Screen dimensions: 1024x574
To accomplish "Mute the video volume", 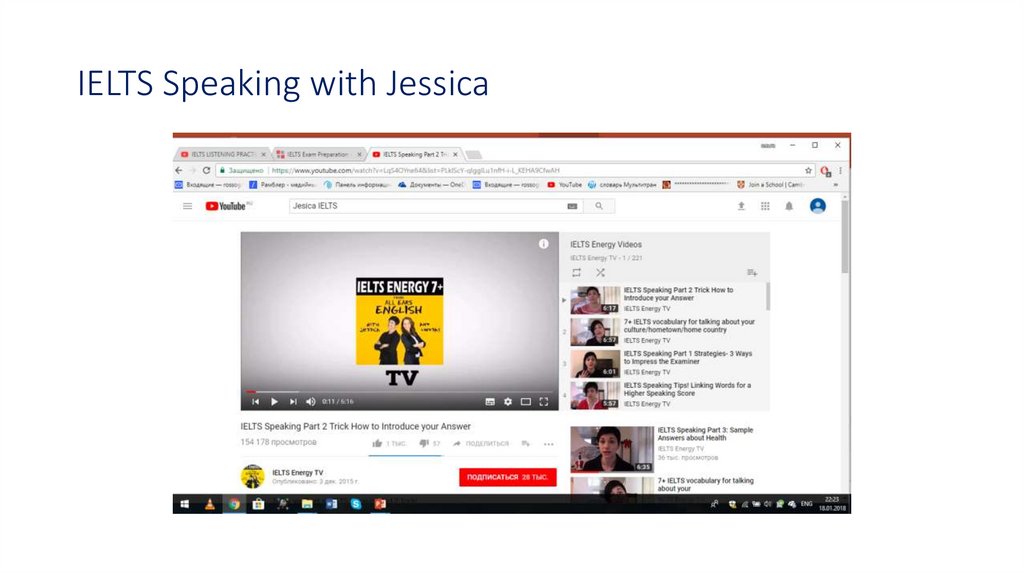I will pos(310,401).
